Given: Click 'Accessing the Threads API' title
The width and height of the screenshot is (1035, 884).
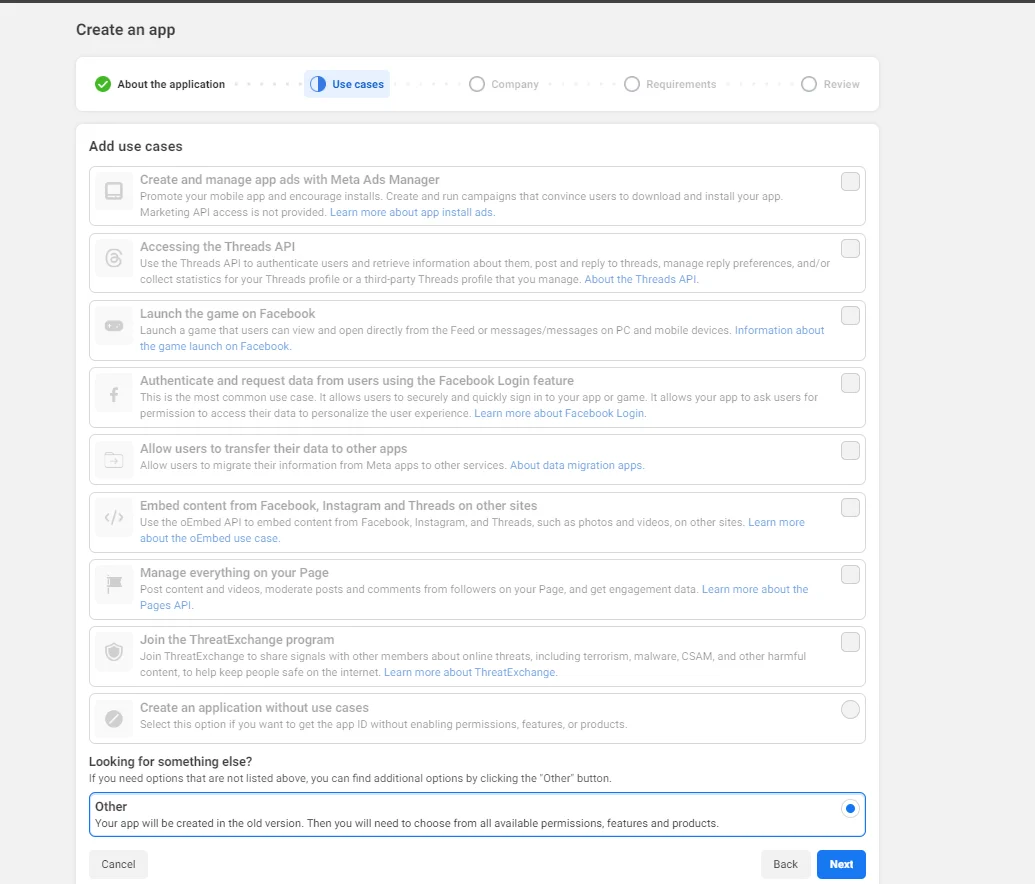Looking at the screenshot, I should click(x=217, y=247).
